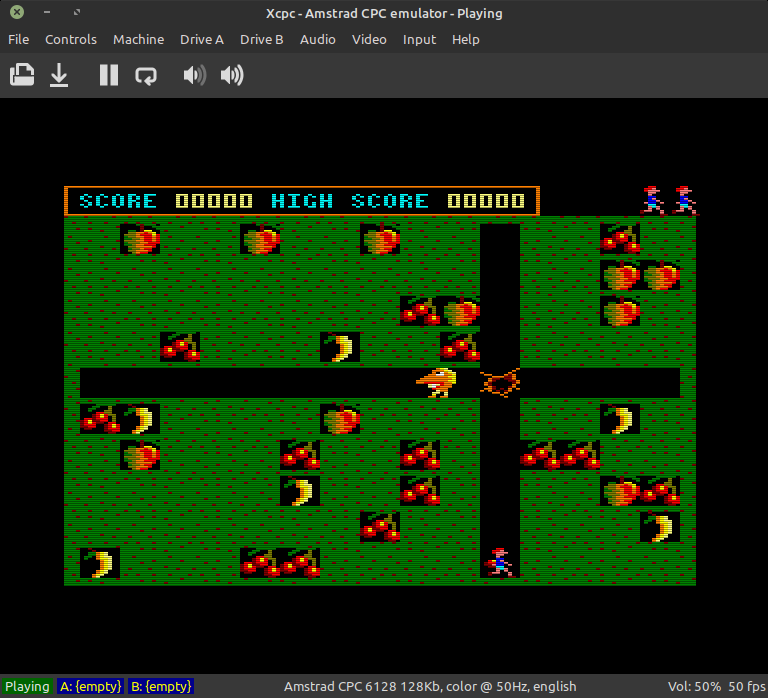Pause the emulator with the pause button
Image resolution: width=768 pixels, height=698 pixels.
(109, 75)
